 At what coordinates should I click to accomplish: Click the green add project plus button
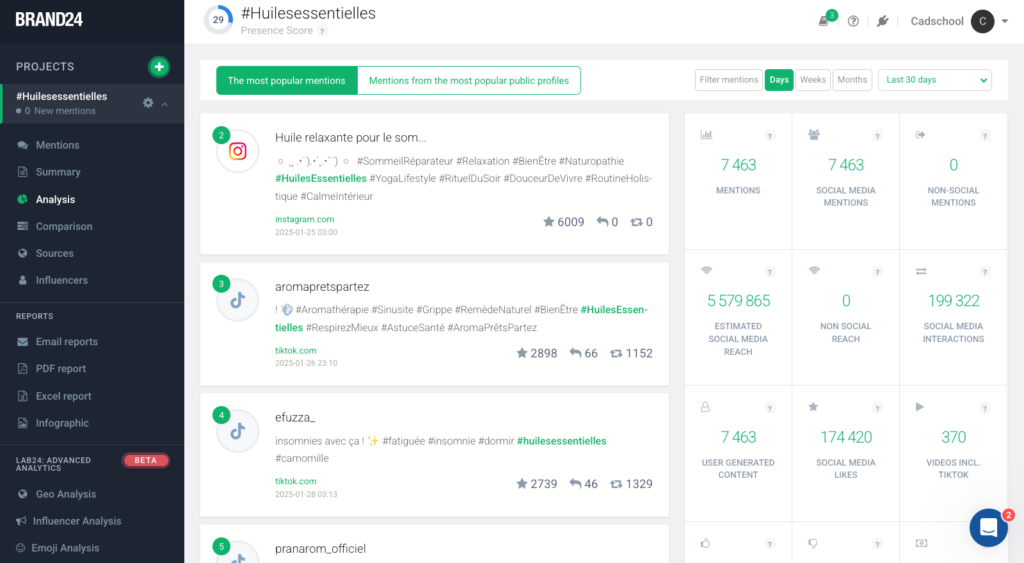click(159, 67)
